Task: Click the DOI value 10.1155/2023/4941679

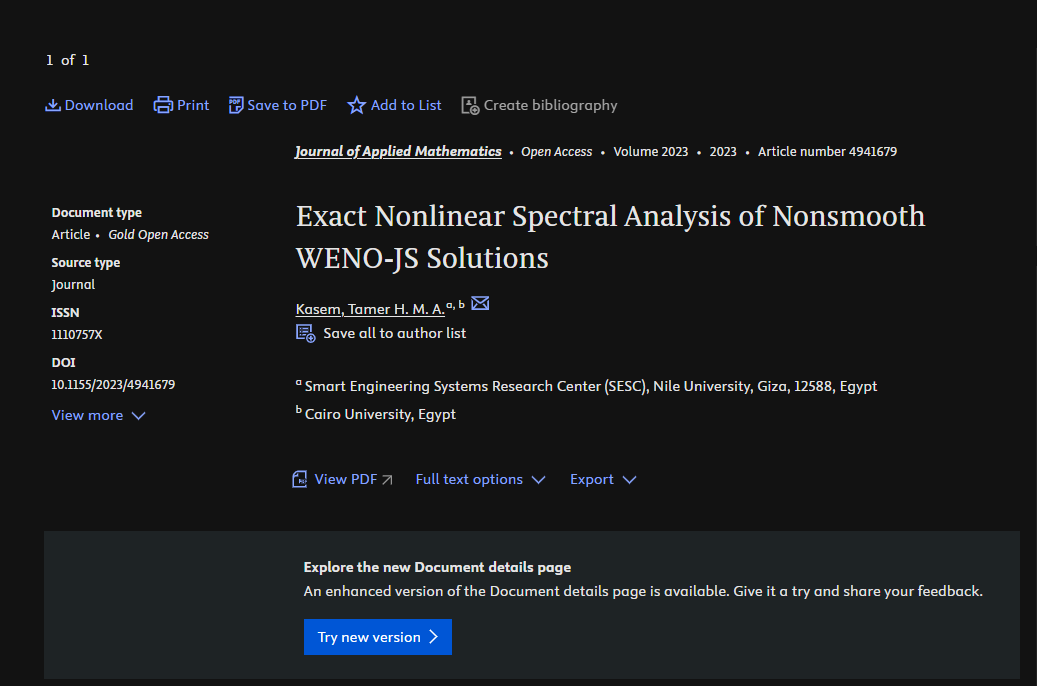Action: [113, 384]
